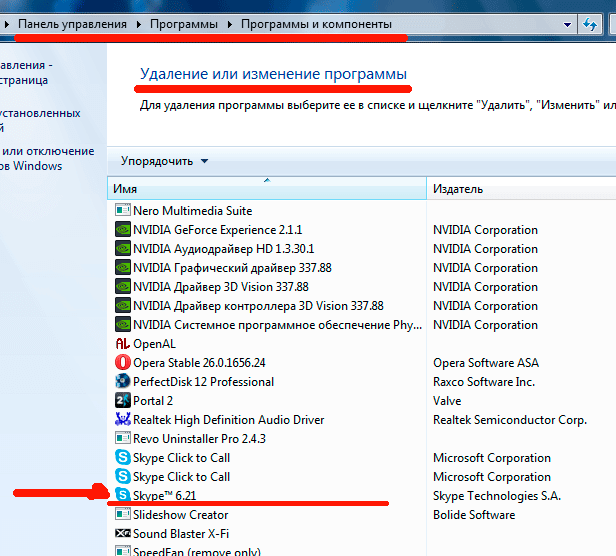
Task: Click the refresh button beside address bar
Action: [590, 25]
